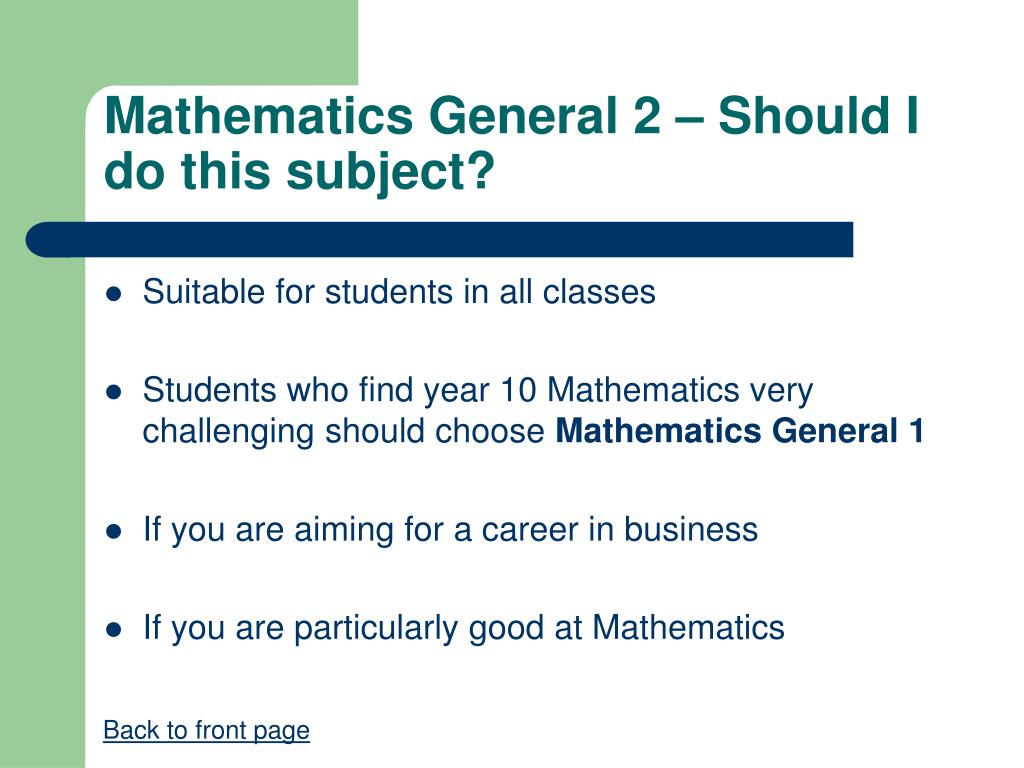The height and width of the screenshot is (768, 1024).
Task: Click the bold 'Mathematics General 1' text
Action: click(739, 431)
